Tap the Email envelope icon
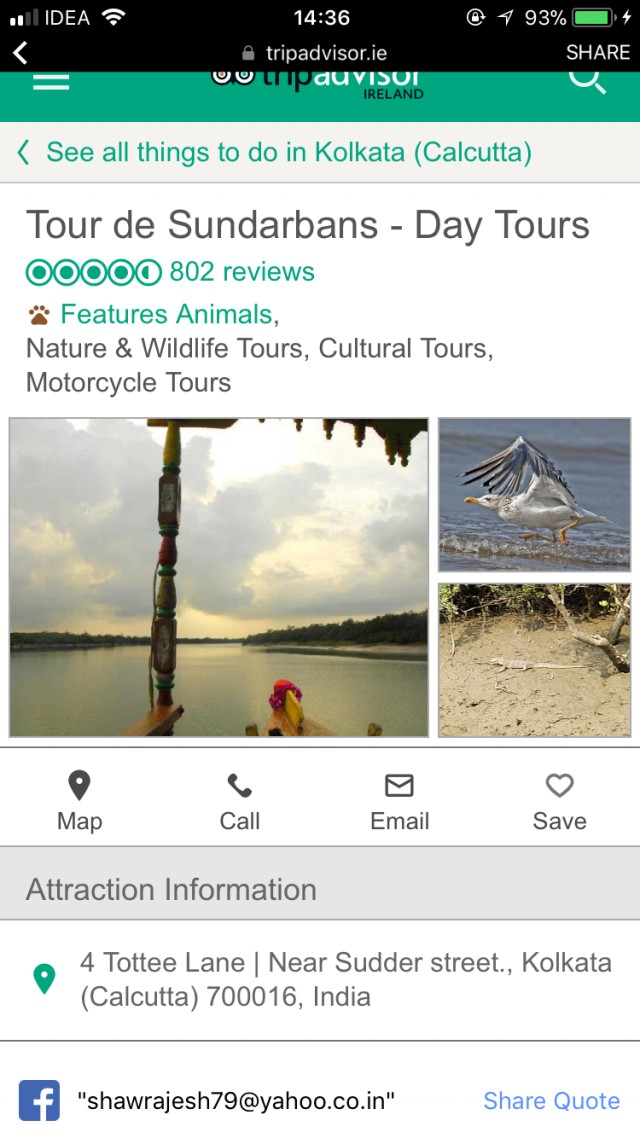 399,786
